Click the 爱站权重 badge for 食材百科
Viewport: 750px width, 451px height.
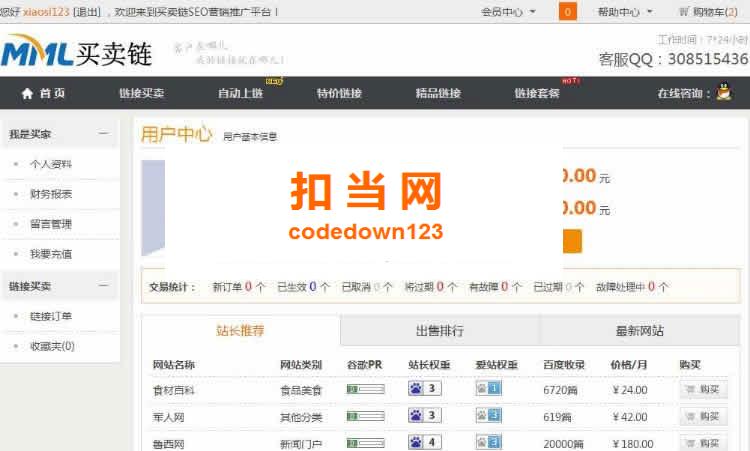[x=488, y=388]
